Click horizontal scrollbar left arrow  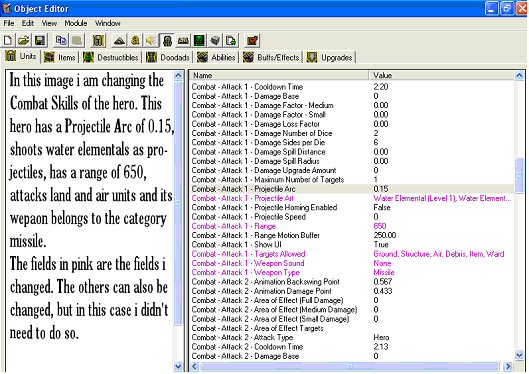(195, 366)
